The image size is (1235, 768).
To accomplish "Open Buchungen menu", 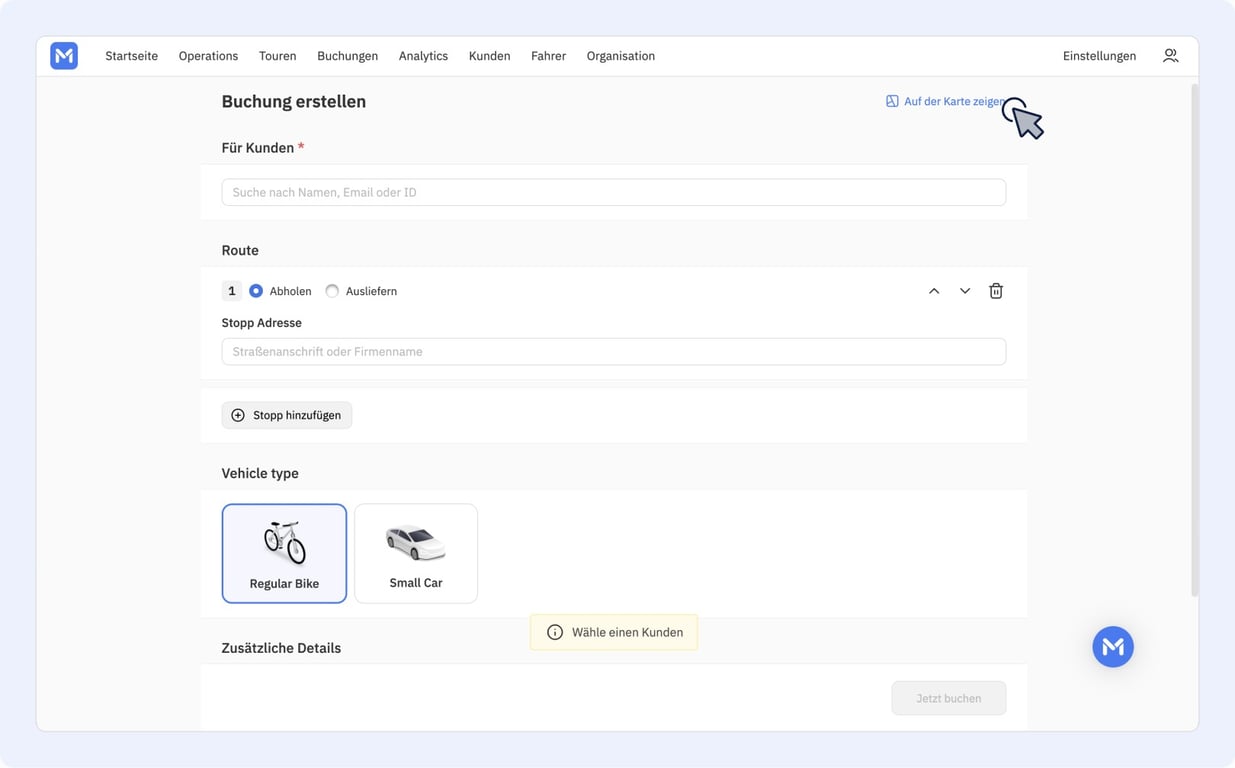I will (347, 56).
